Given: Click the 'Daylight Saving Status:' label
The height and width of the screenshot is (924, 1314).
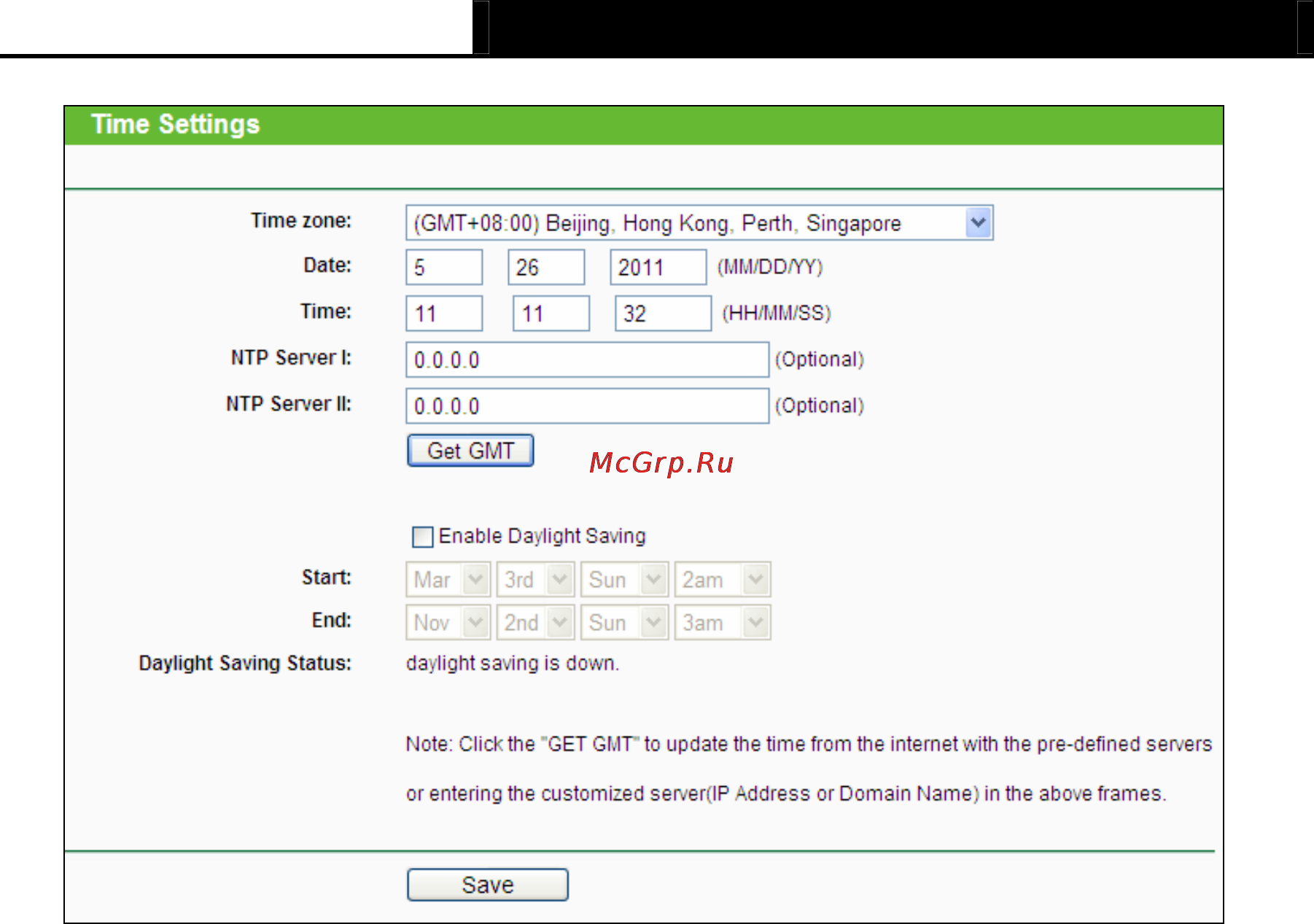Looking at the screenshot, I should (x=245, y=664).
